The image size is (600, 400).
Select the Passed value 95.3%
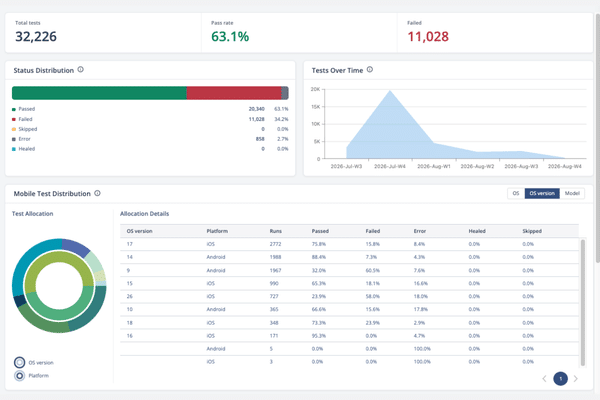coord(319,336)
